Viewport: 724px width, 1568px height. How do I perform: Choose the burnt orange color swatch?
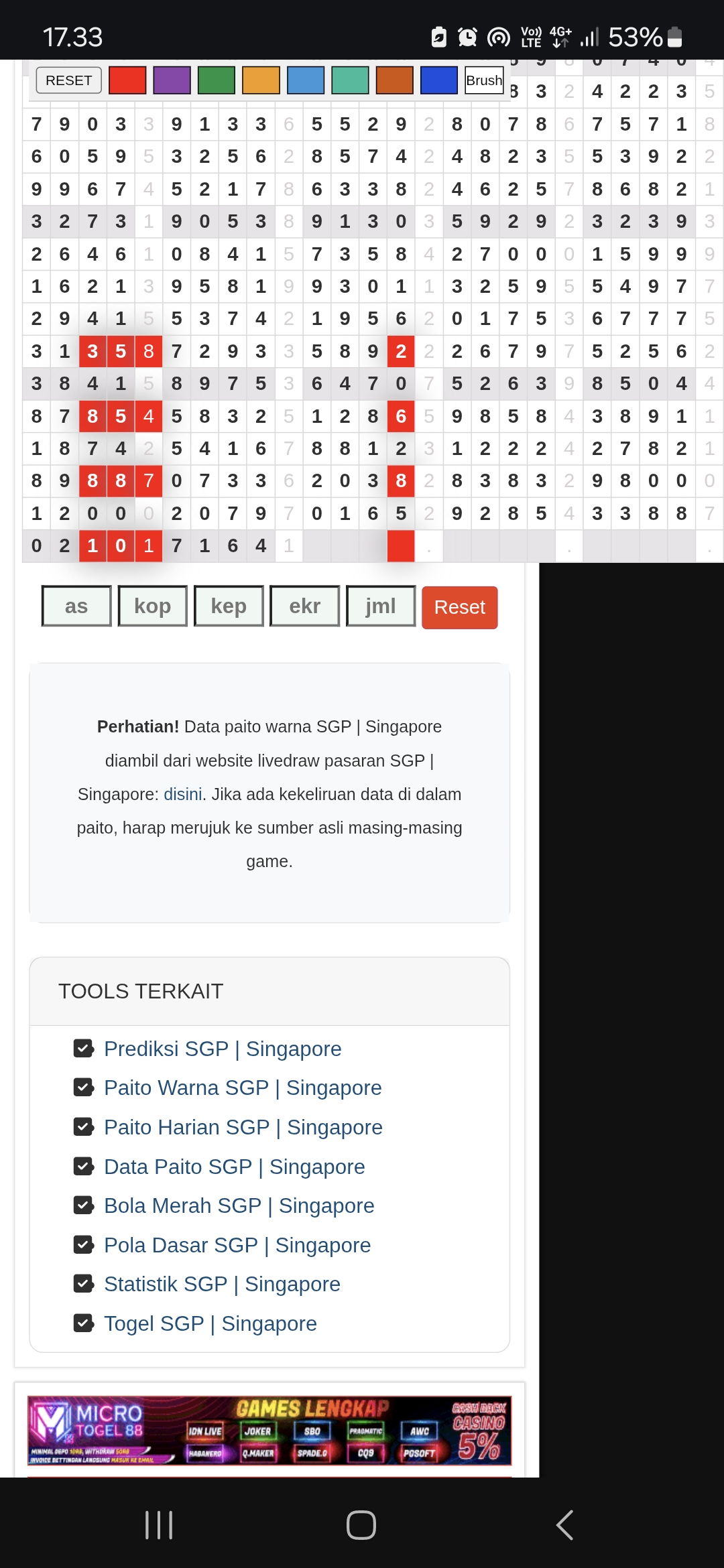(x=395, y=80)
